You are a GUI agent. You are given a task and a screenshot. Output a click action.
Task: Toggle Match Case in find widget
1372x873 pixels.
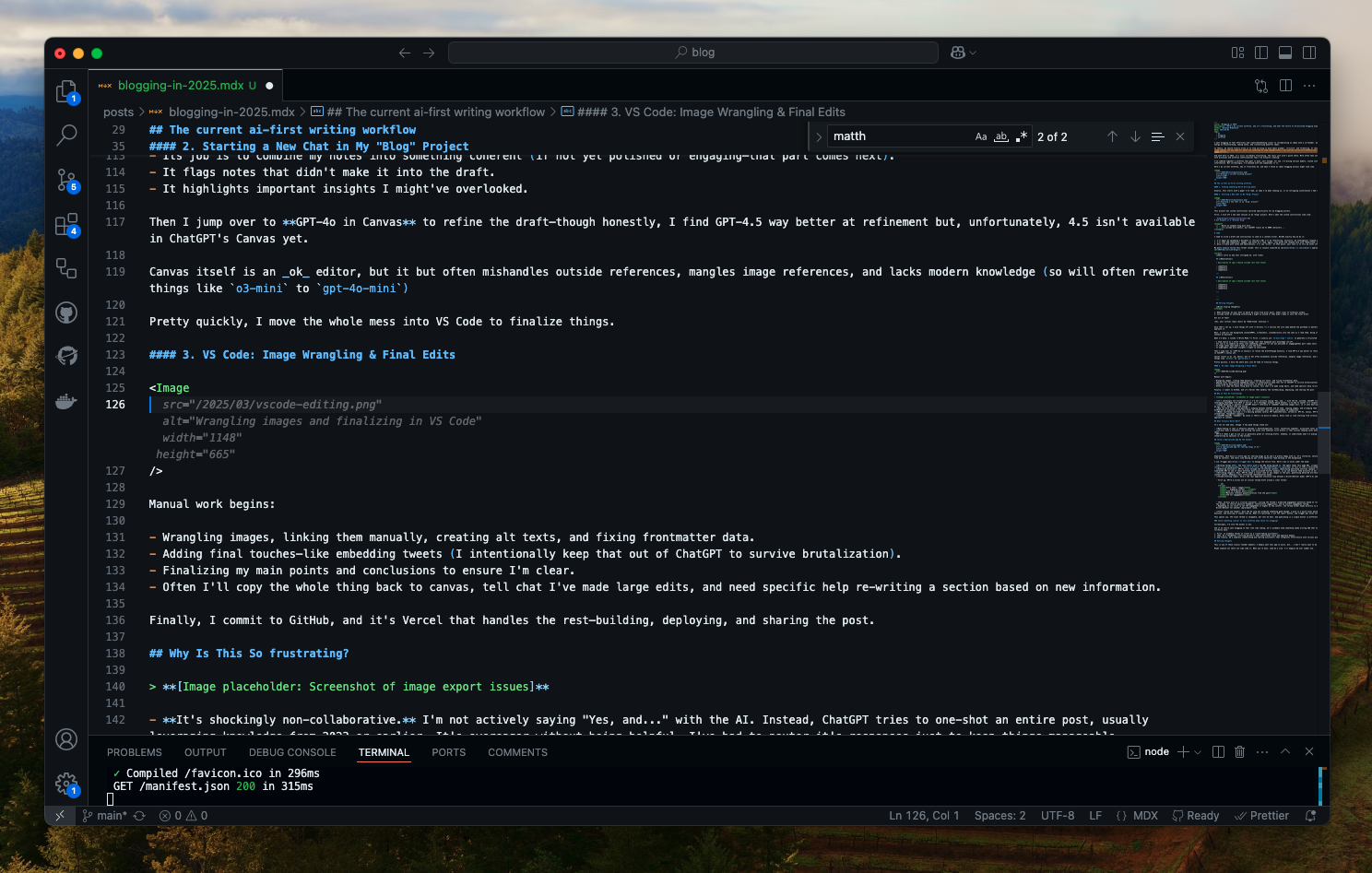pyautogui.click(x=981, y=136)
